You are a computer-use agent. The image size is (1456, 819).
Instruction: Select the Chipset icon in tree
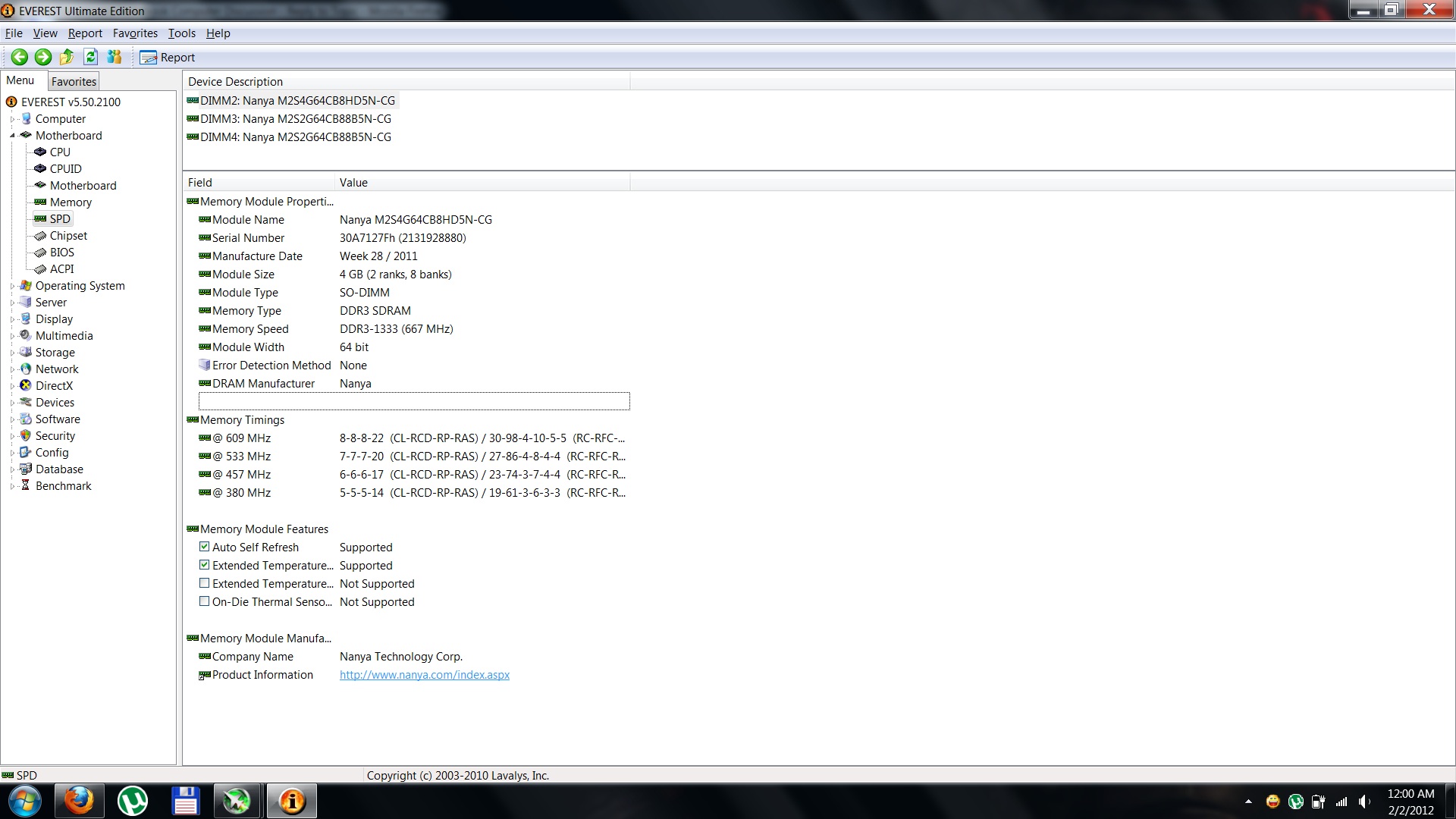coord(40,236)
